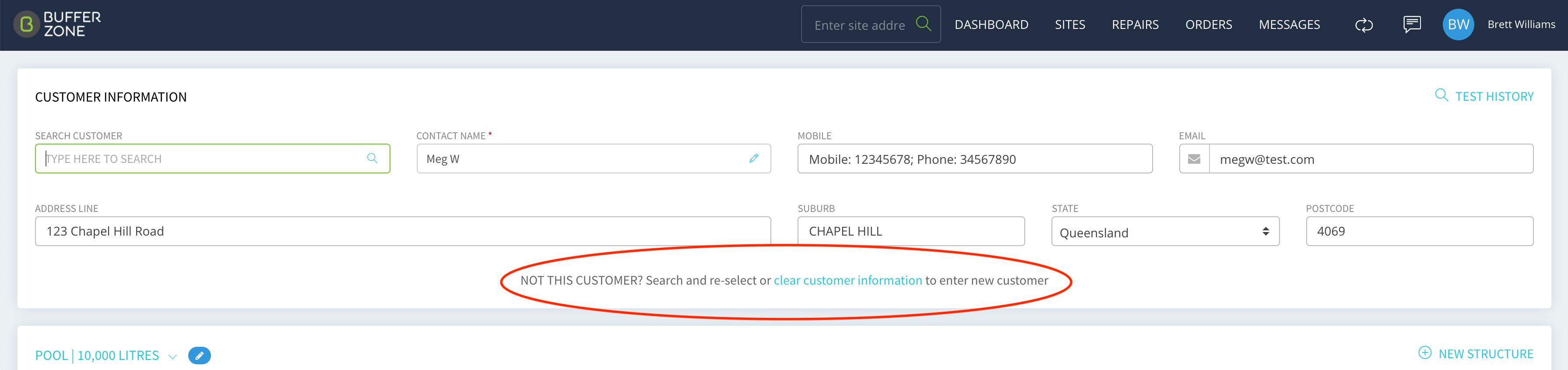Click the blue pool edit pencil button
The image size is (1568, 370).
click(199, 356)
